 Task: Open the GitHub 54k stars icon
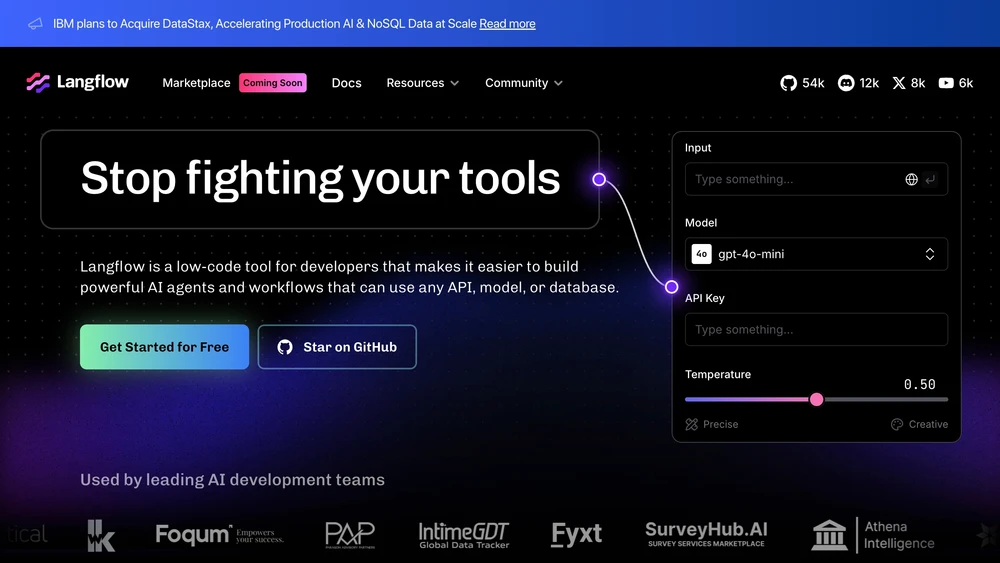(x=789, y=83)
